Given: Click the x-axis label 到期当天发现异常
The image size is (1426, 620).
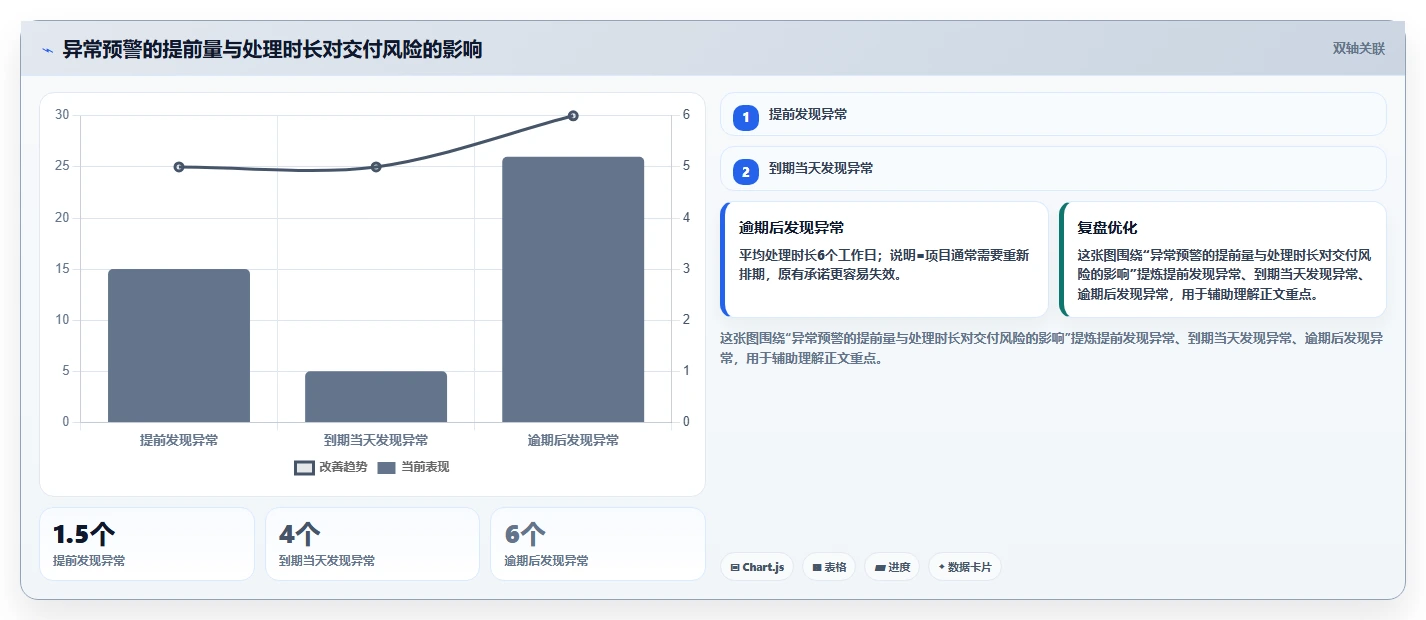Looking at the screenshot, I should point(376,440).
